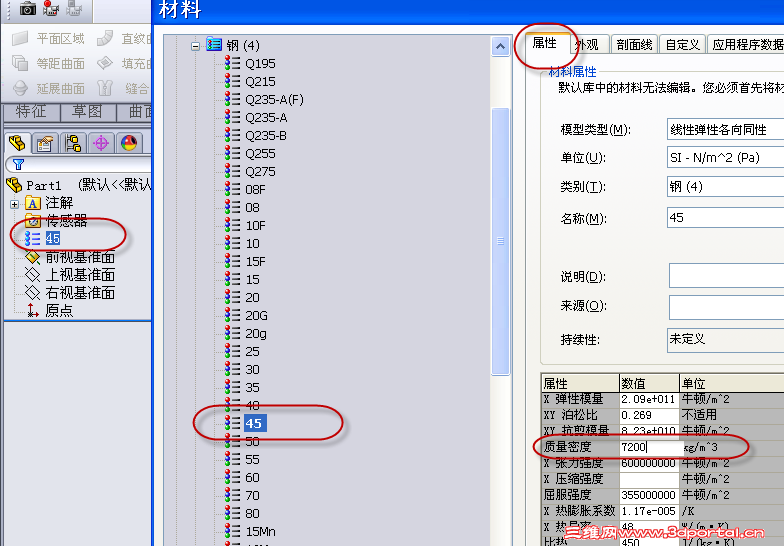This screenshot has width=784, height=546.
Task: Switch to the 曲面 (Surfaces) tab
Action: [134, 112]
